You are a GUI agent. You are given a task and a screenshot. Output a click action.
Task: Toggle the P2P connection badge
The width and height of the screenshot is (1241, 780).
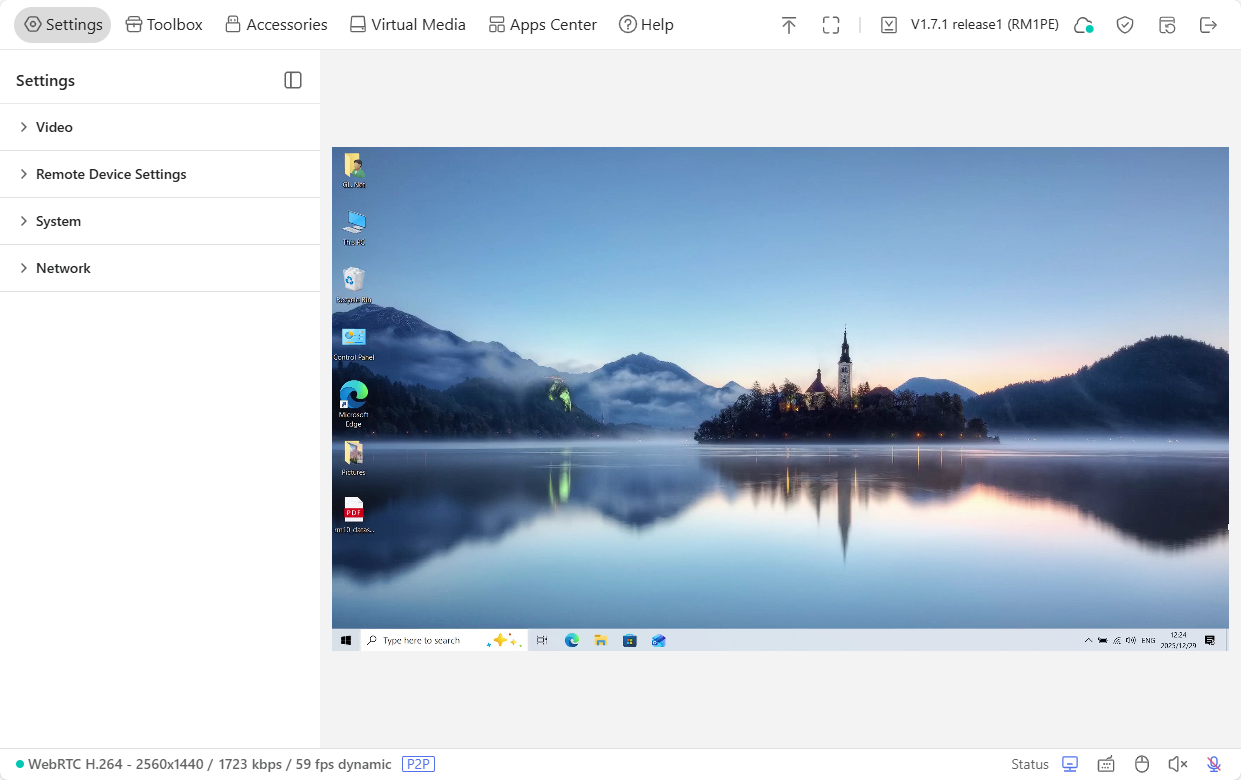click(x=418, y=764)
